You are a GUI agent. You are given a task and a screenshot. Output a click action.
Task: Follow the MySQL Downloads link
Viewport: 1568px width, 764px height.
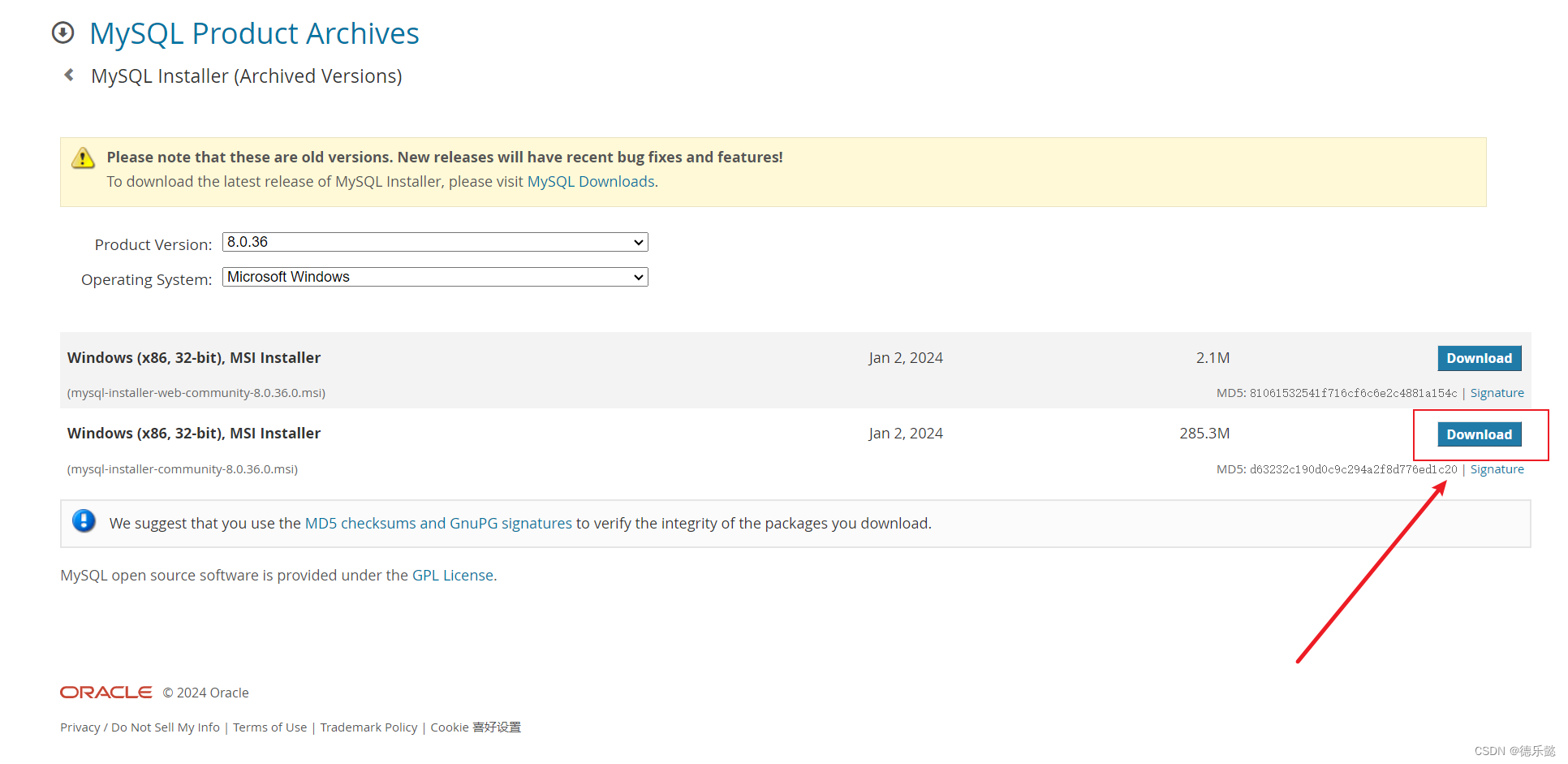[x=591, y=182]
